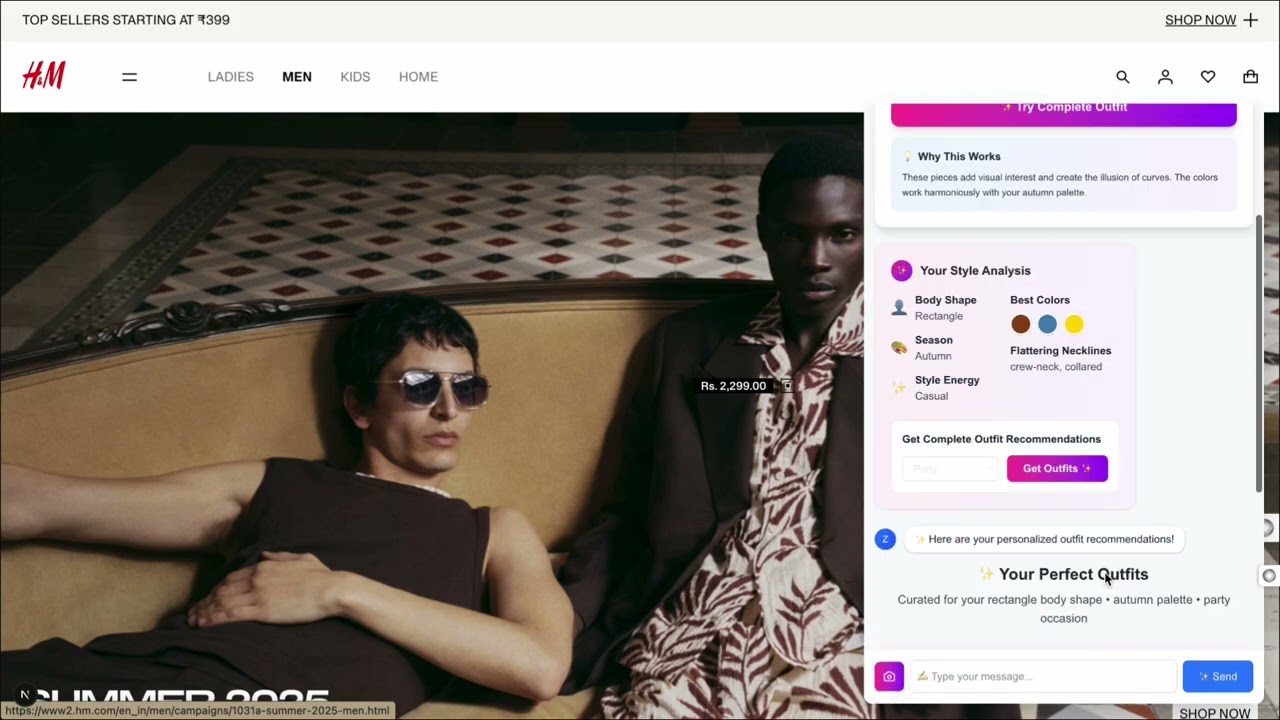Click the Season palette icon
The image size is (1280, 720).
(899, 348)
